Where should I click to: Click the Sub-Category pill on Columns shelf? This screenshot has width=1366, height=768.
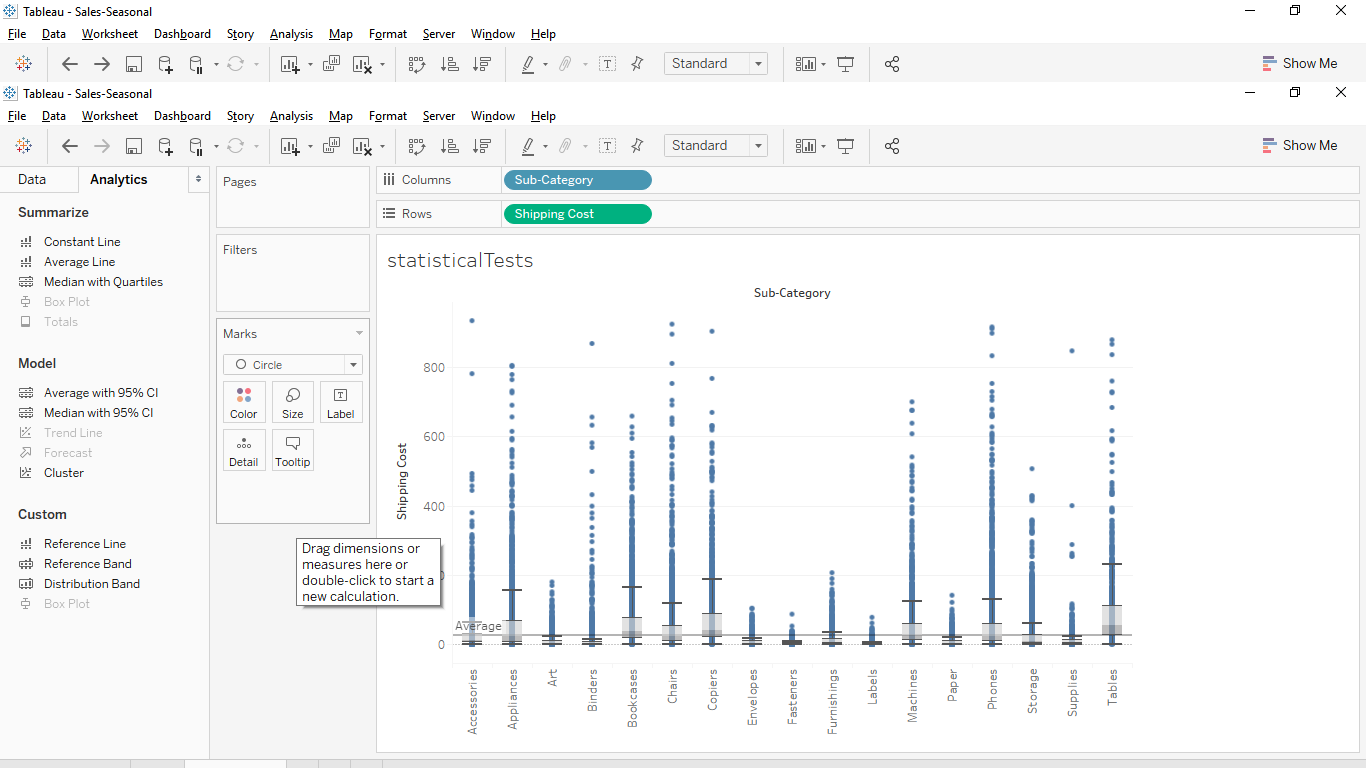[576, 180]
